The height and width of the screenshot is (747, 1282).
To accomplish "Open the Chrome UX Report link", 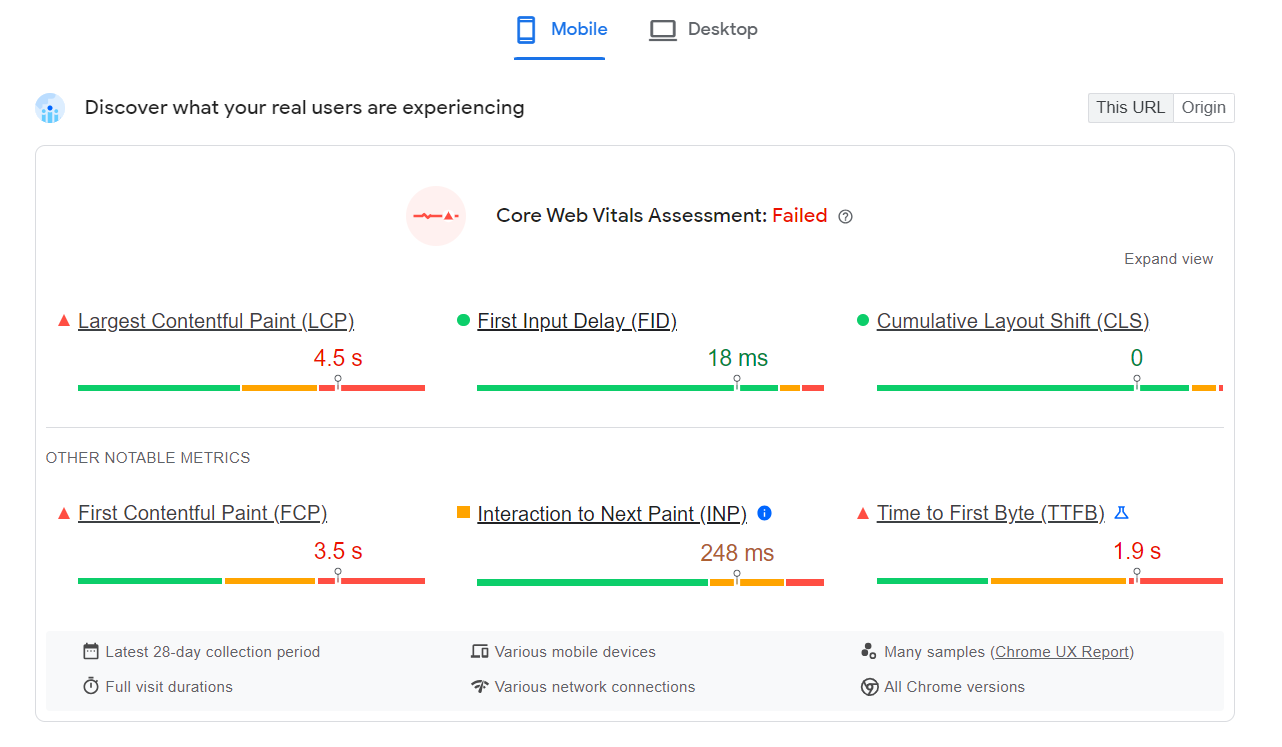I will coord(1062,652).
